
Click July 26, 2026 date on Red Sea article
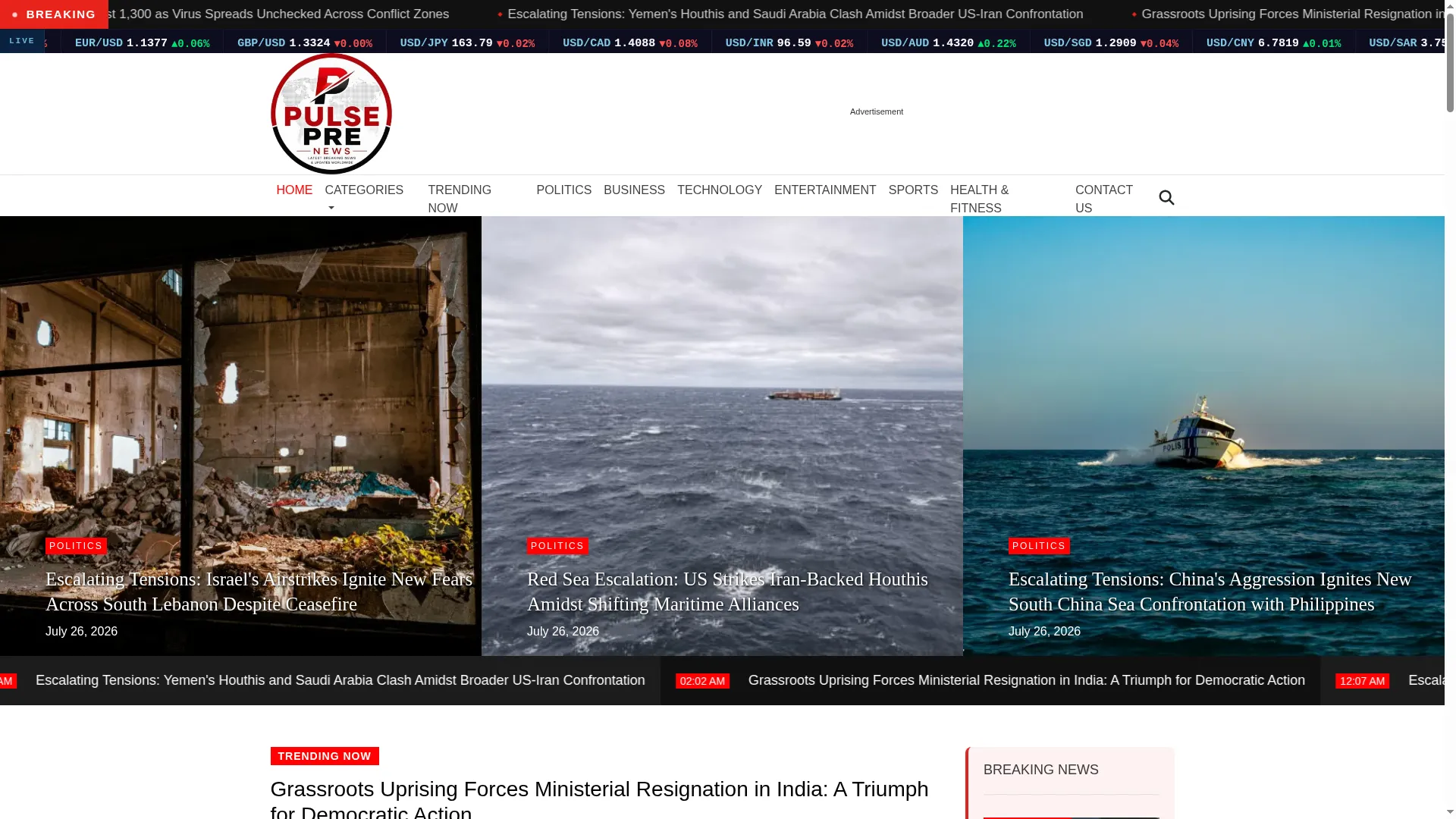click(563, 632)
